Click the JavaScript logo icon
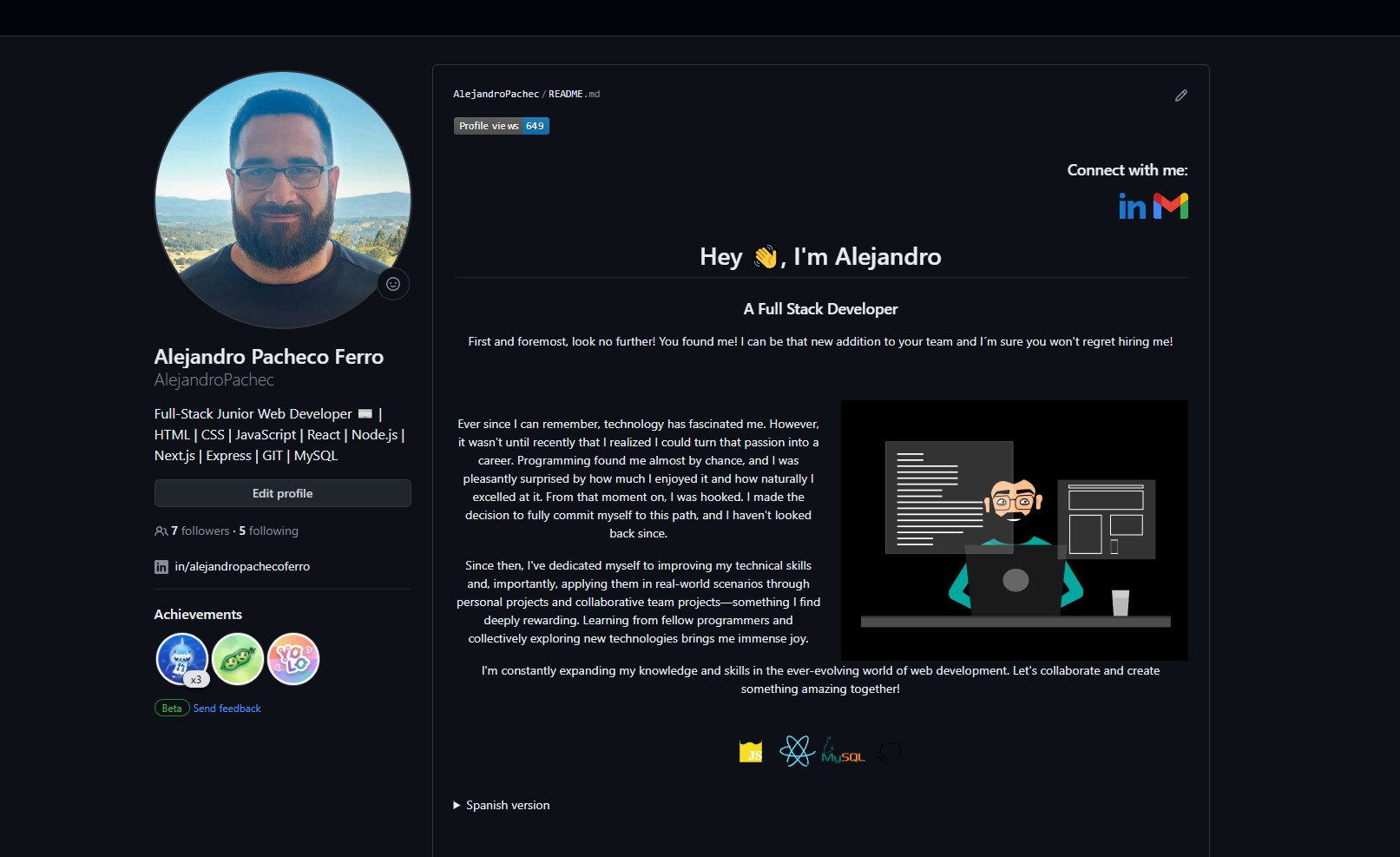1400x857 pixels. (751, 752)
